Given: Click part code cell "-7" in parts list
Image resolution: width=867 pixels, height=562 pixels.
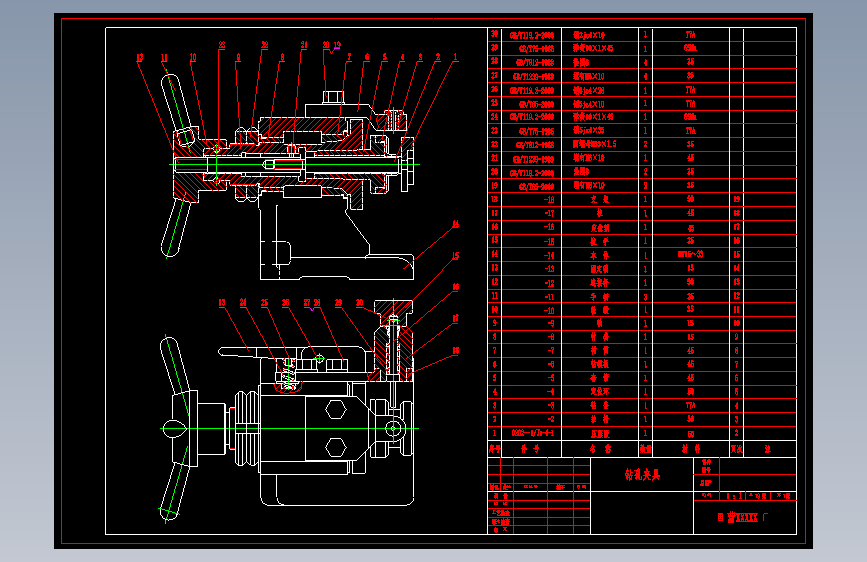Looking at the screenshot, I should 550,351.
